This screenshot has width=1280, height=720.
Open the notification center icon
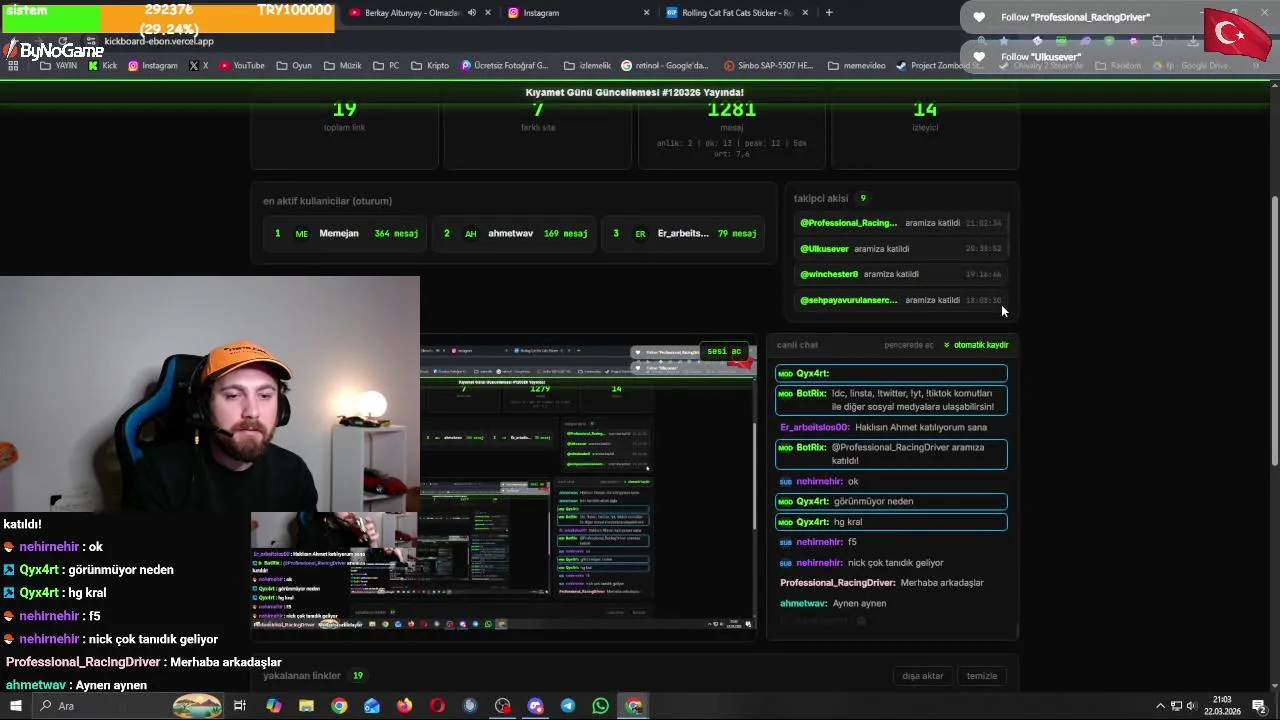pyautogui.click(x=1259, y=706)
